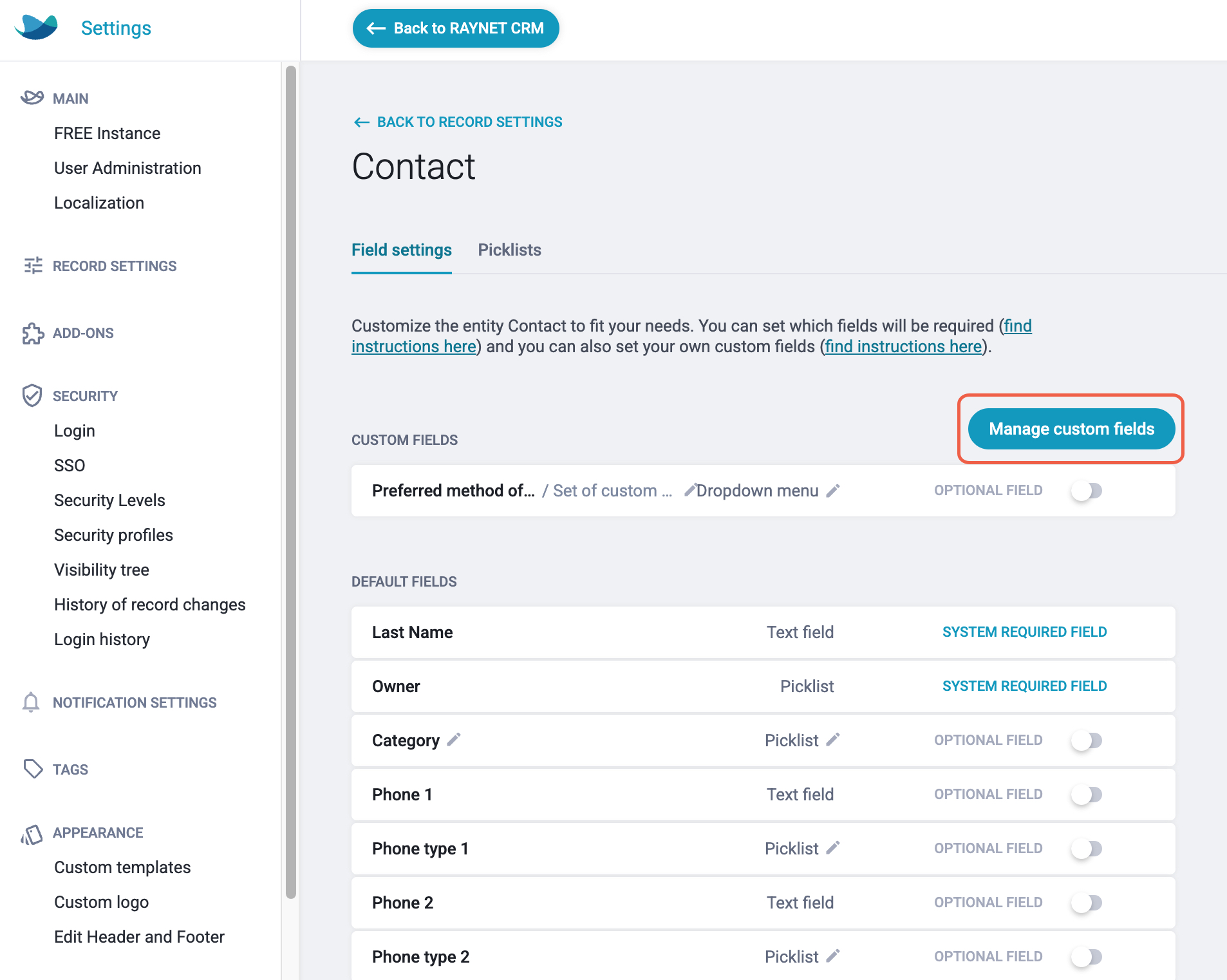
Task: Click the Tags label icon
Action: (x=32, y=769)
